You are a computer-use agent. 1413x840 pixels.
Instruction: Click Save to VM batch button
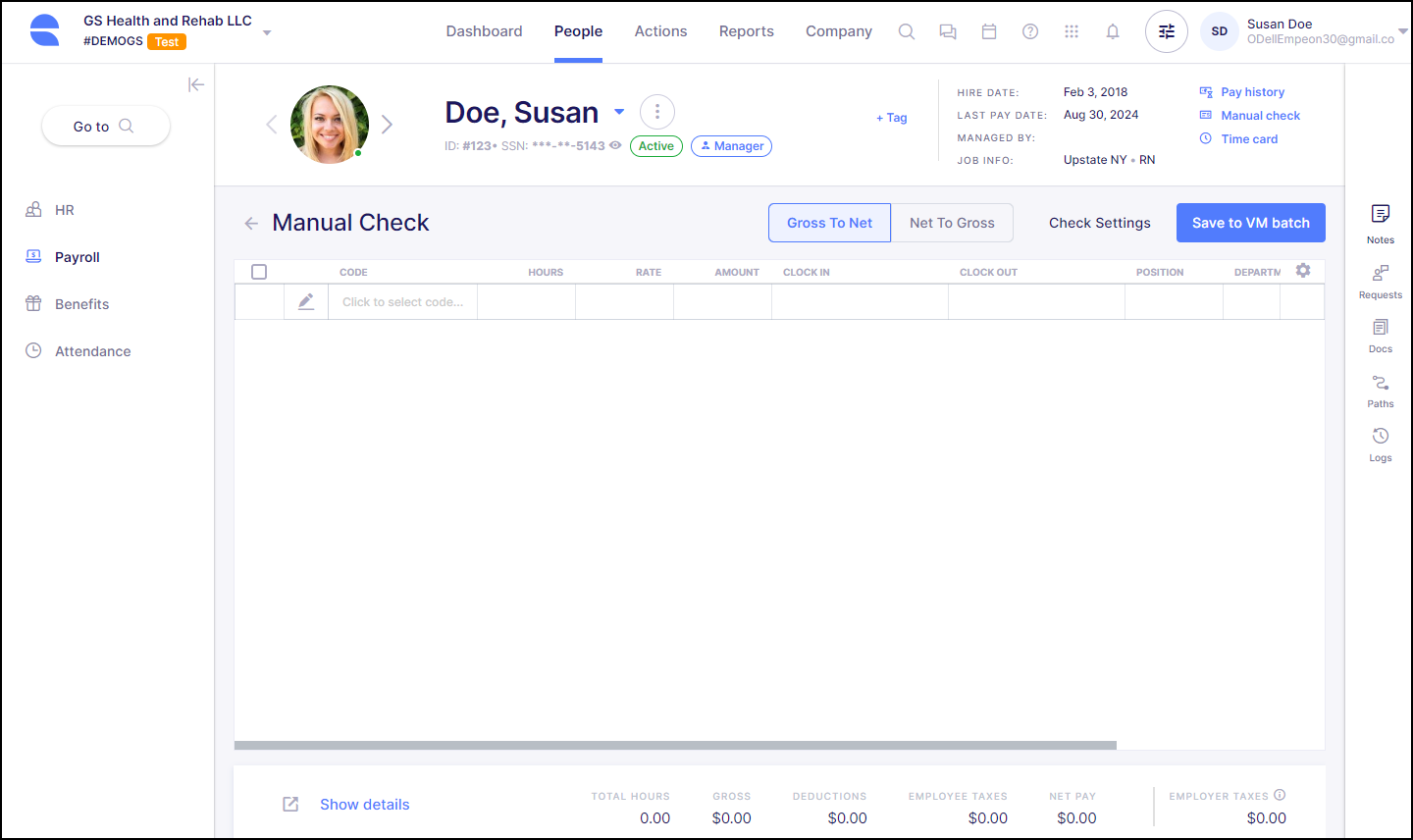tap(1250, 223)
